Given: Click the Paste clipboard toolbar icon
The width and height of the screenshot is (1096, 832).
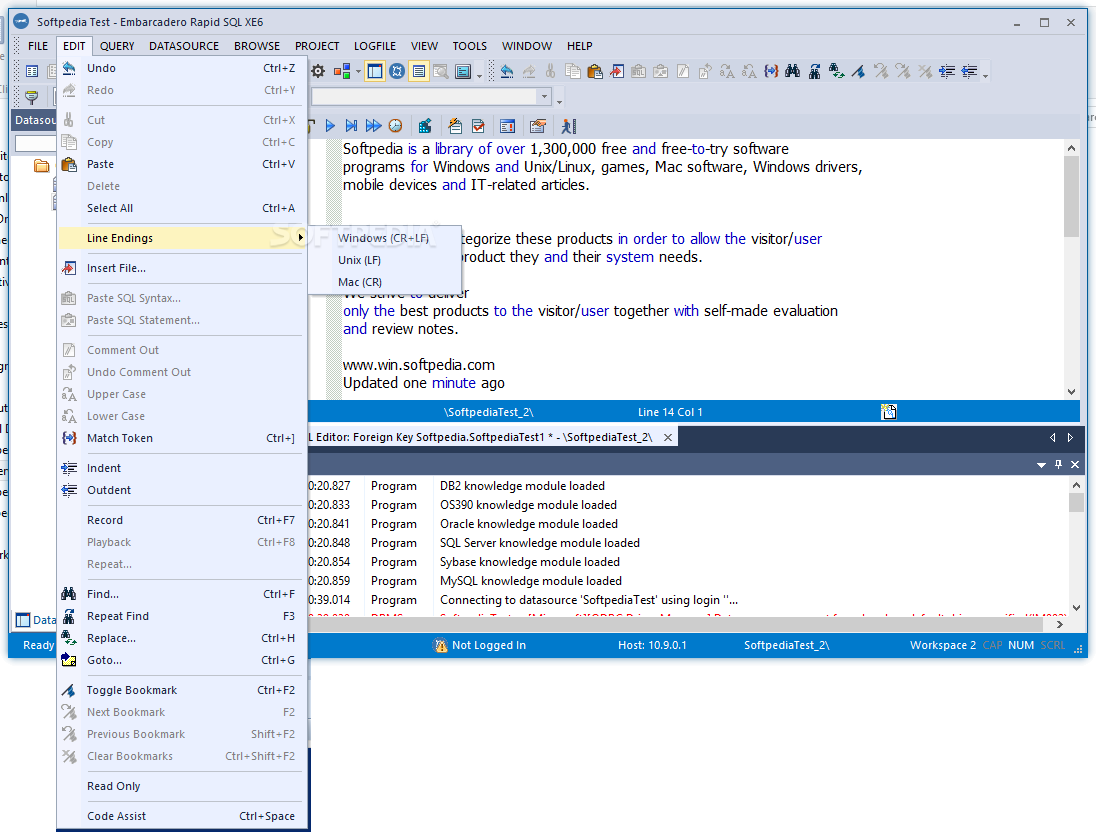Looking at the screenshot, I should pos(595,71).
